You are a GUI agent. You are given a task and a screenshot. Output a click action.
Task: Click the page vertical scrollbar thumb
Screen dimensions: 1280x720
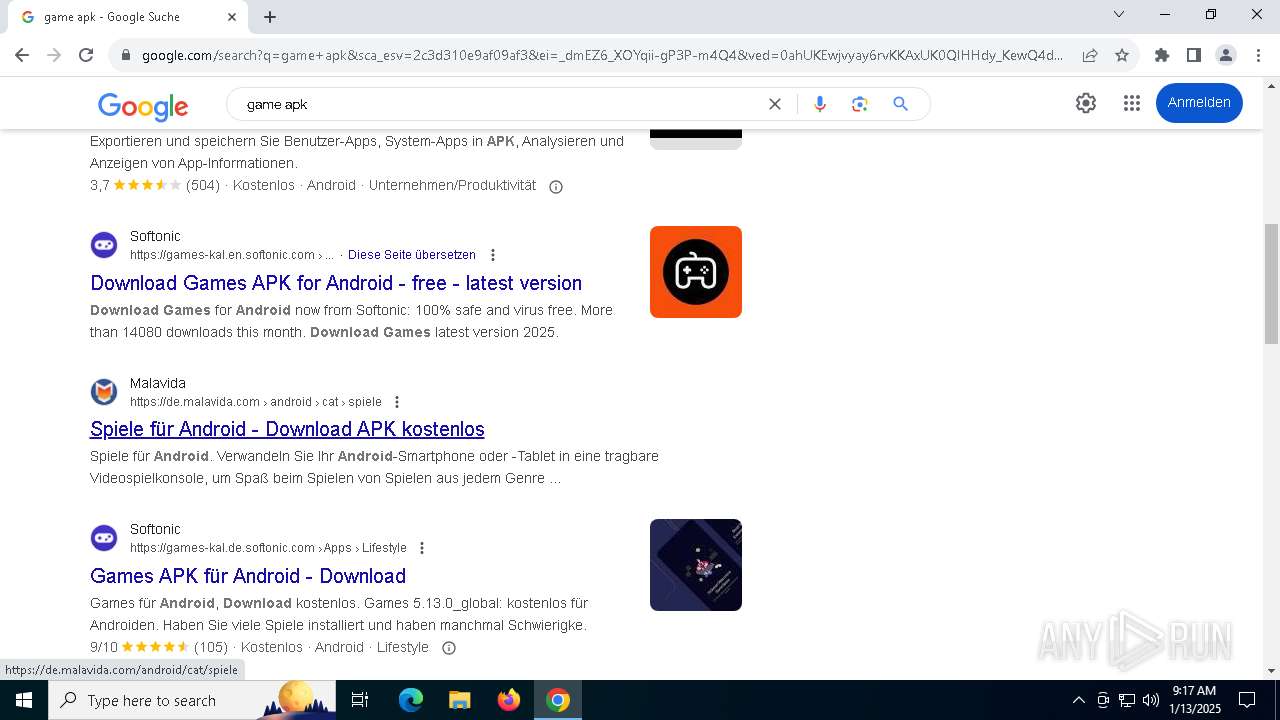(x=1271, y=284)
